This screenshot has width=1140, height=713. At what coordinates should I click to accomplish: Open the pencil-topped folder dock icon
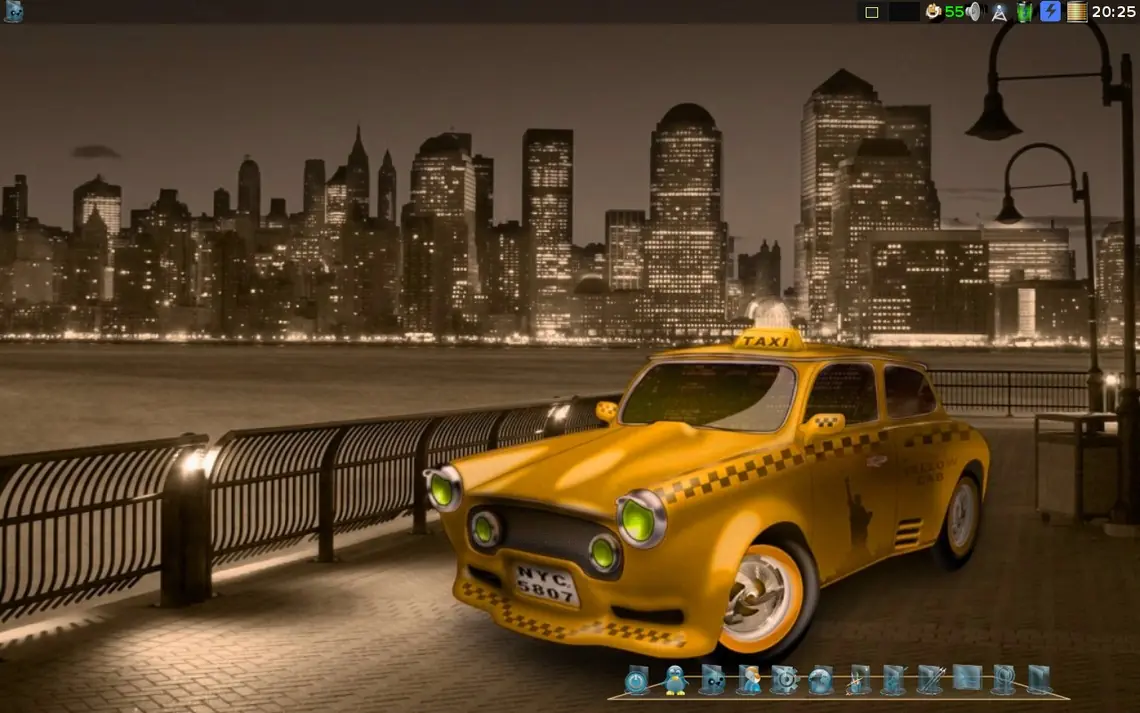[x=894, y=680]
